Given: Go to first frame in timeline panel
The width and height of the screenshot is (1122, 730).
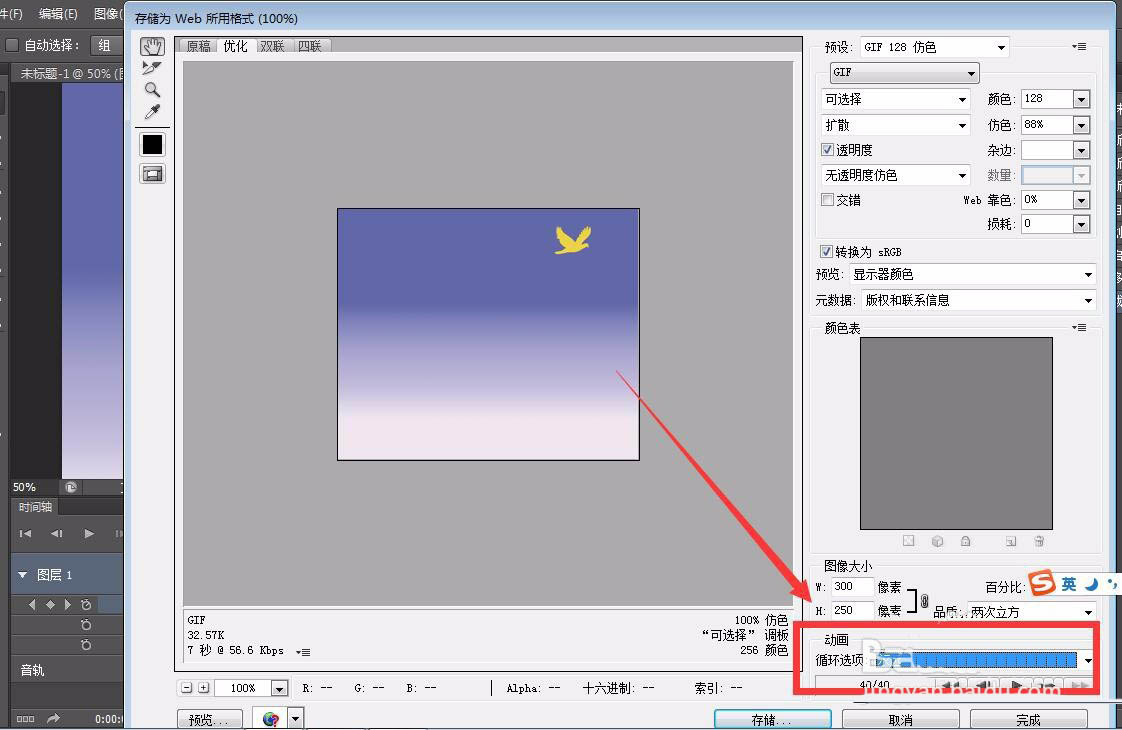Looking at the screenshot, I should pos(26,533).
